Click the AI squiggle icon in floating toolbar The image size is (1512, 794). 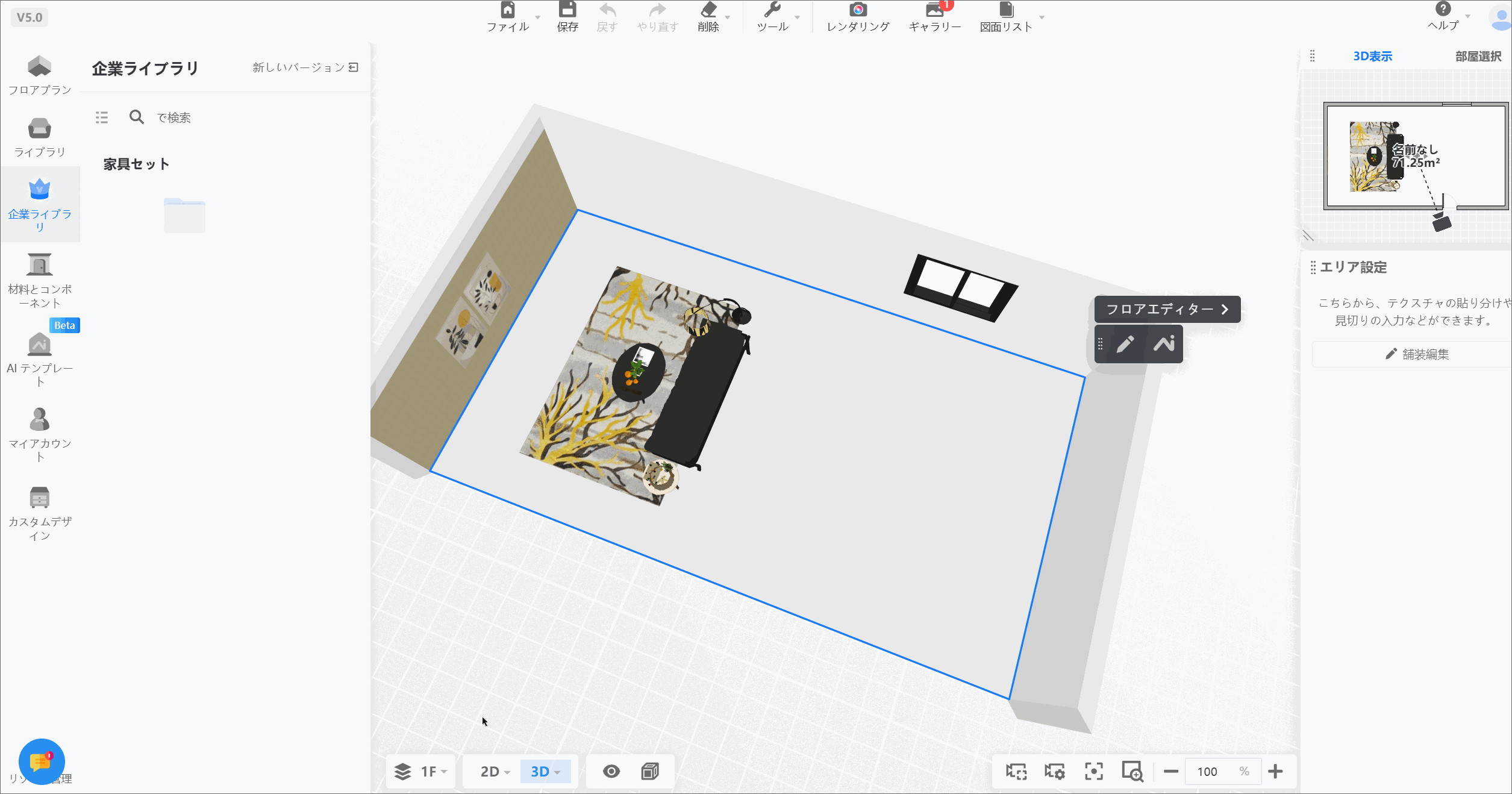(1164, 344)
